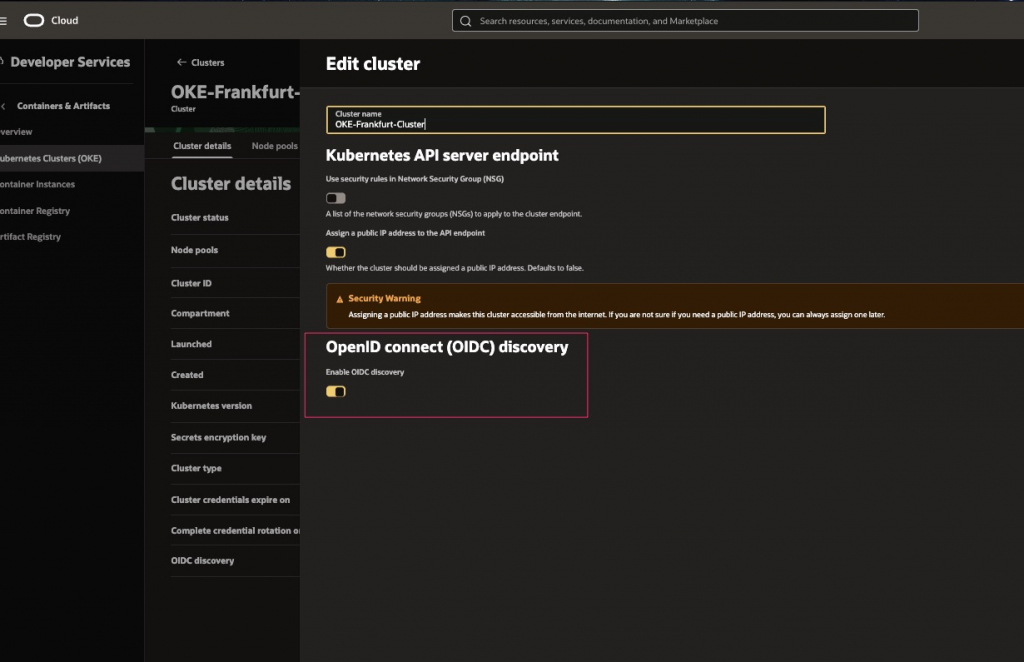Select Cluster credentials expire on label
Image resolution: width=1024 pixels, height=662 pixels.
tap(230, 499)
